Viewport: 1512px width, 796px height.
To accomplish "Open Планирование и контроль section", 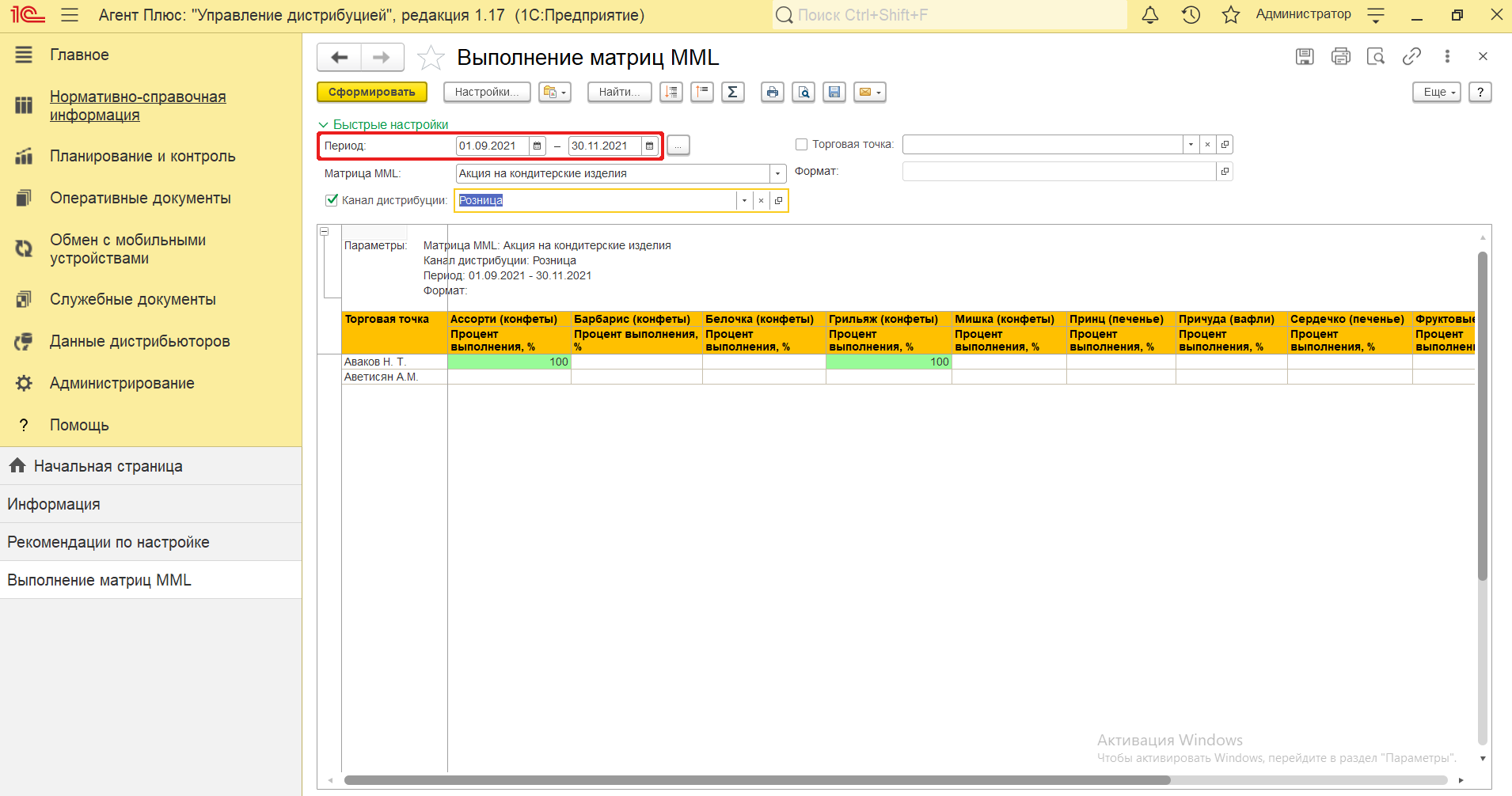I will pyautogui.click(x=142, y=156).
